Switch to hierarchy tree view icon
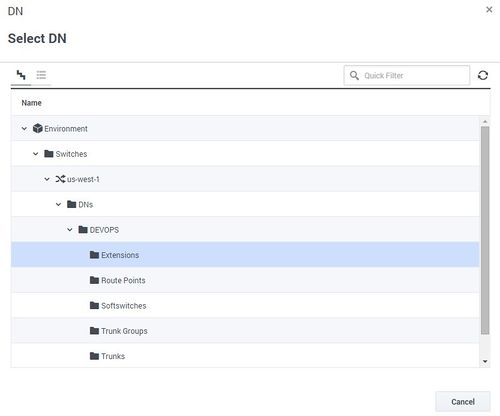The image size is (500, 416). click(x=21, y=75)
